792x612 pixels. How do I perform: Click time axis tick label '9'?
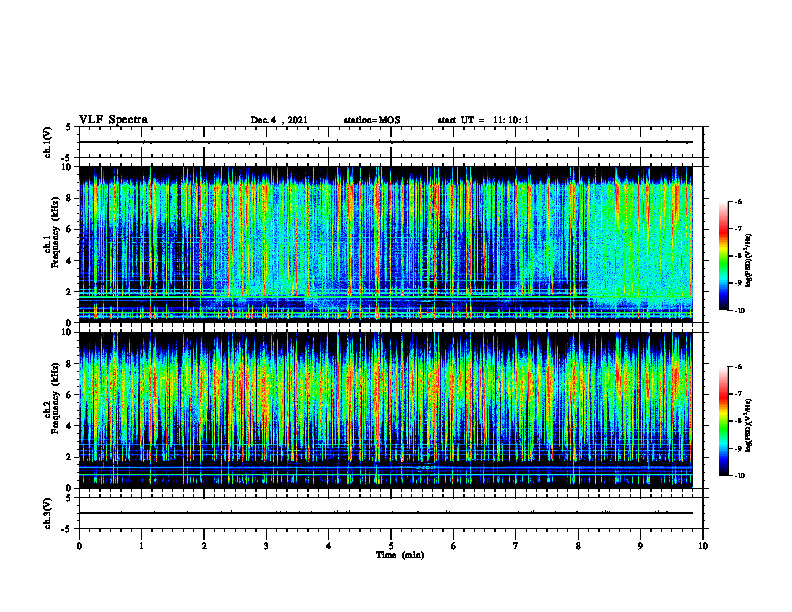640,546
